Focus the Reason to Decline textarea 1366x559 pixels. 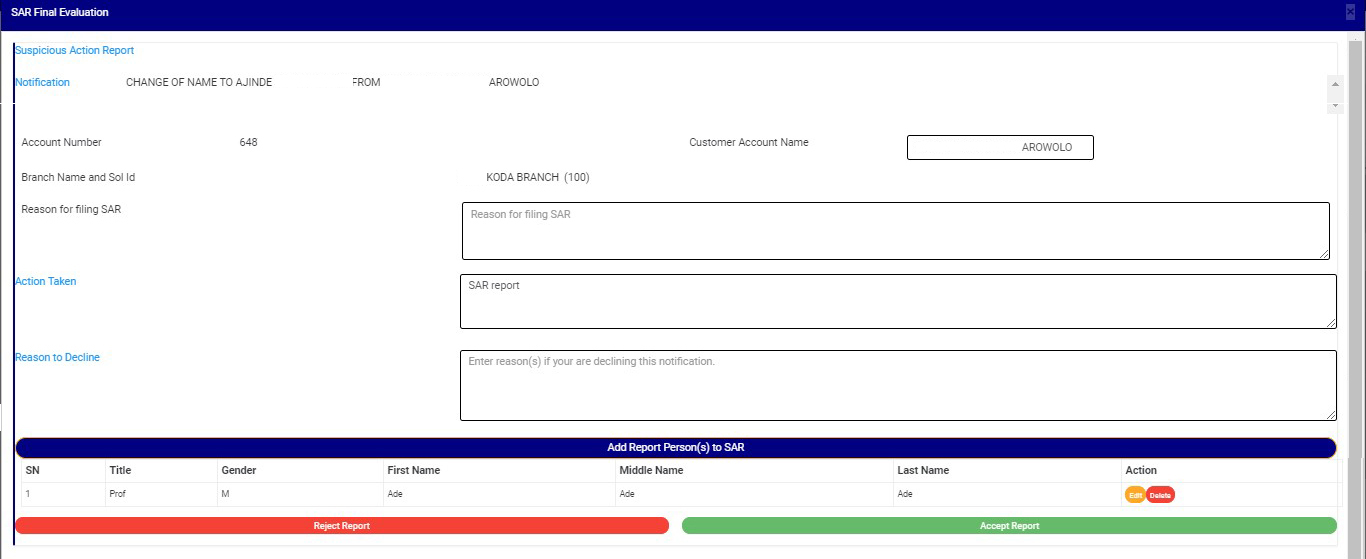click(x=897, y=385)
